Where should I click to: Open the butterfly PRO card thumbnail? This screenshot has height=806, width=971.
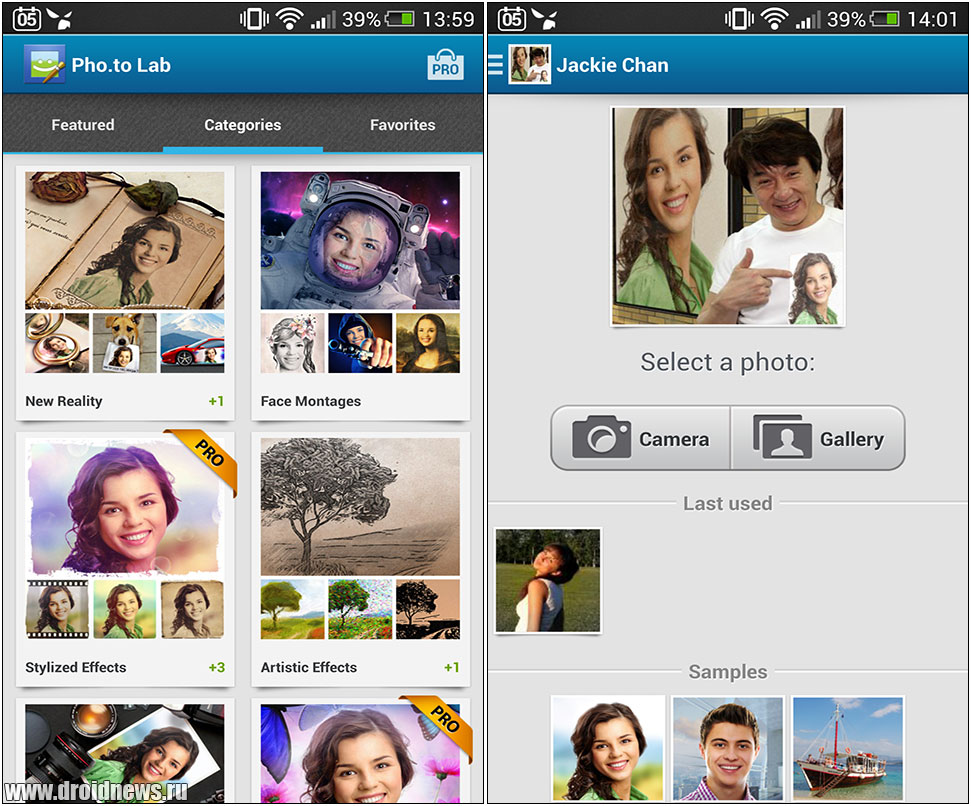coord(360,753)
